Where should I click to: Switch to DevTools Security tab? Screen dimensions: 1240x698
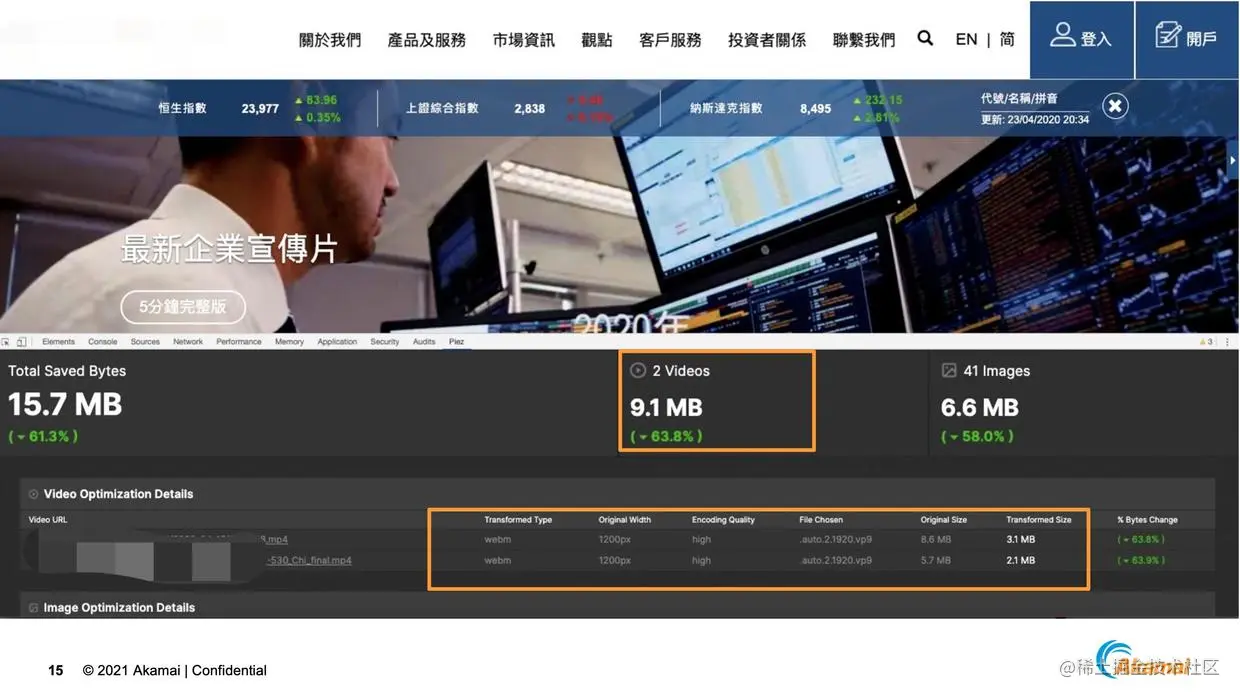(x=385, y=342)
